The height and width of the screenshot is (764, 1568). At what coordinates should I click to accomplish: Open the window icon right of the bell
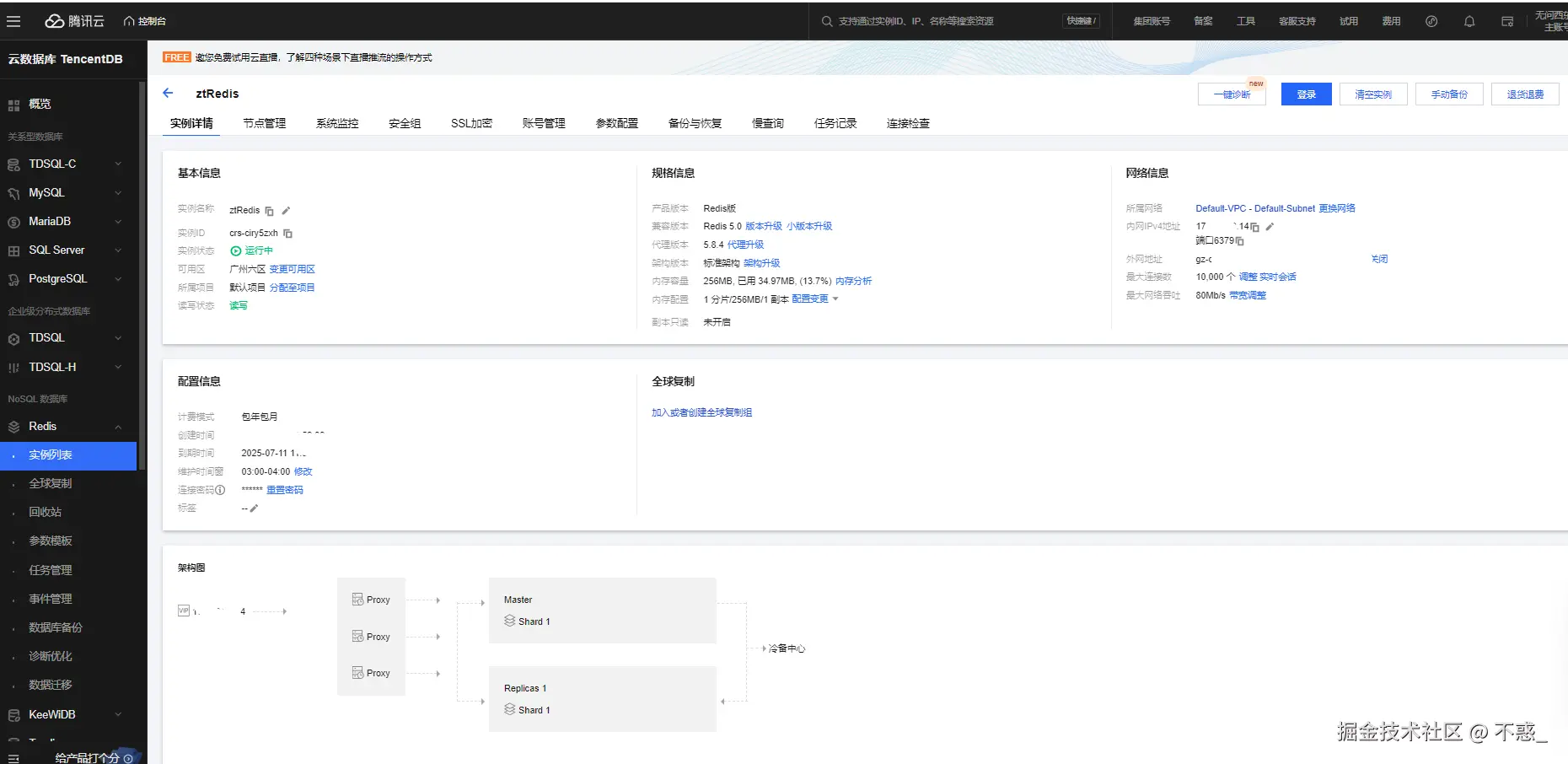click(1507, 21)
